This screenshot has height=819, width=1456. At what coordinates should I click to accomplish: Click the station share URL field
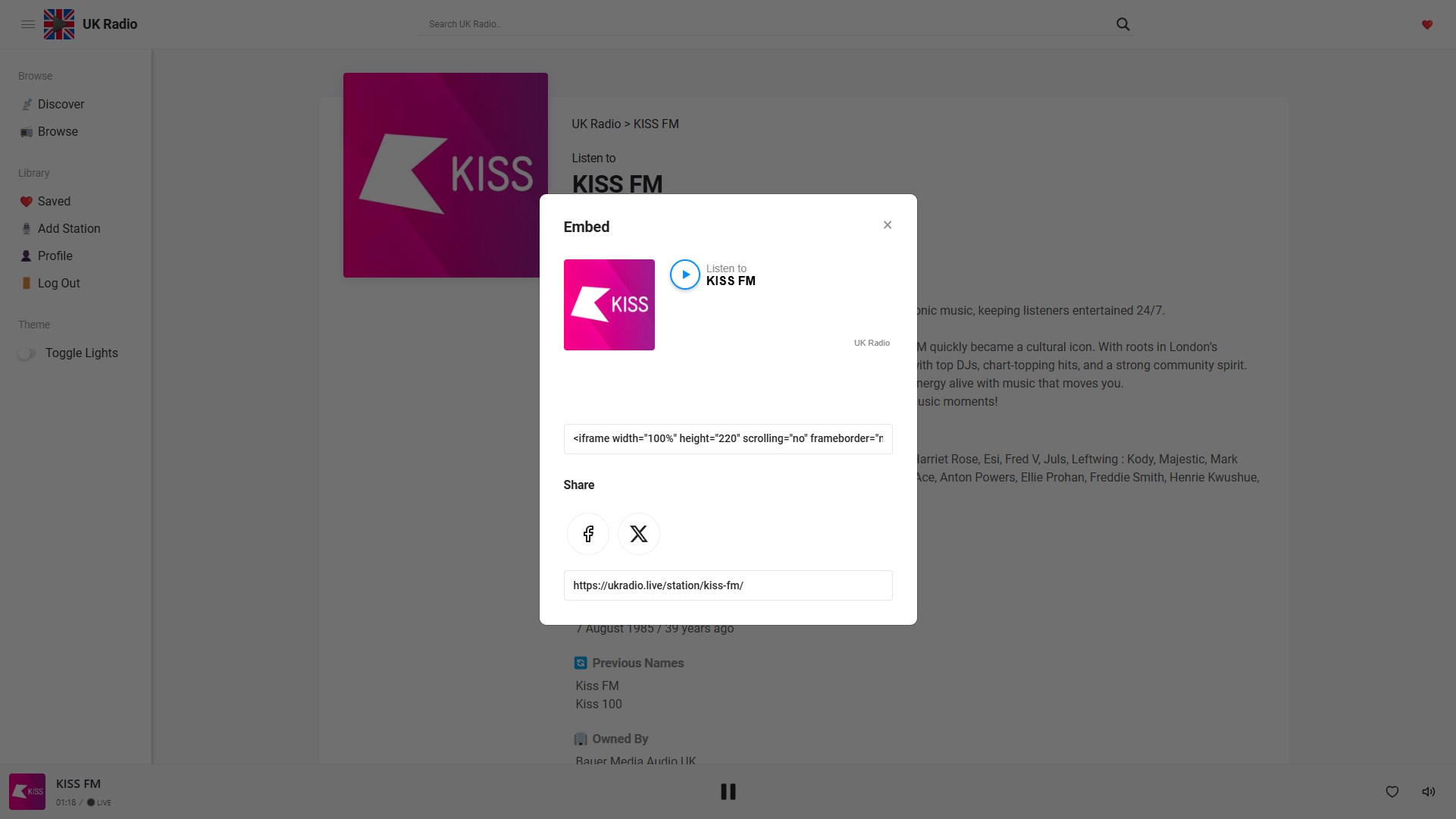(727, 585)
